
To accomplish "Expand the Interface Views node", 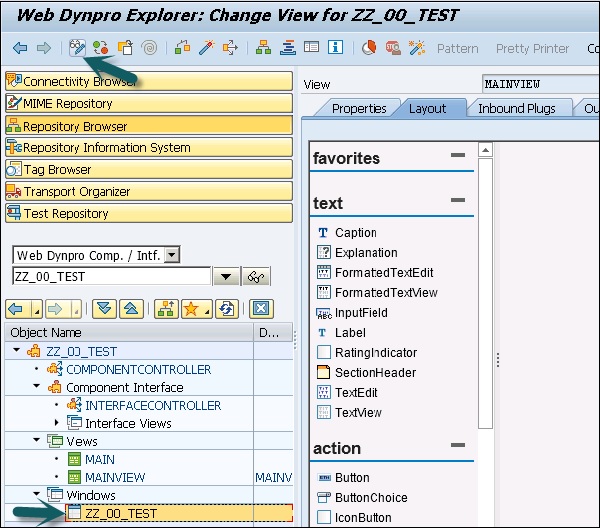I will click(x=56, y=423).
